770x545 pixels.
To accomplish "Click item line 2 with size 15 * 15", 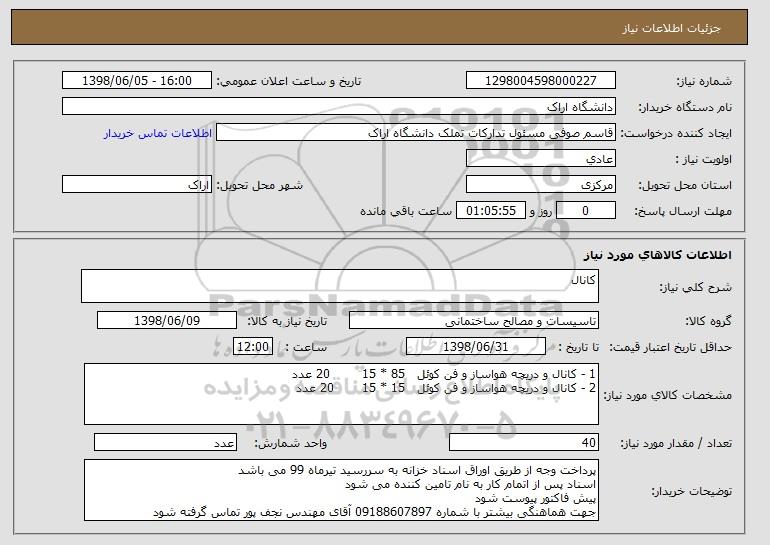I will tap(445, 388).
